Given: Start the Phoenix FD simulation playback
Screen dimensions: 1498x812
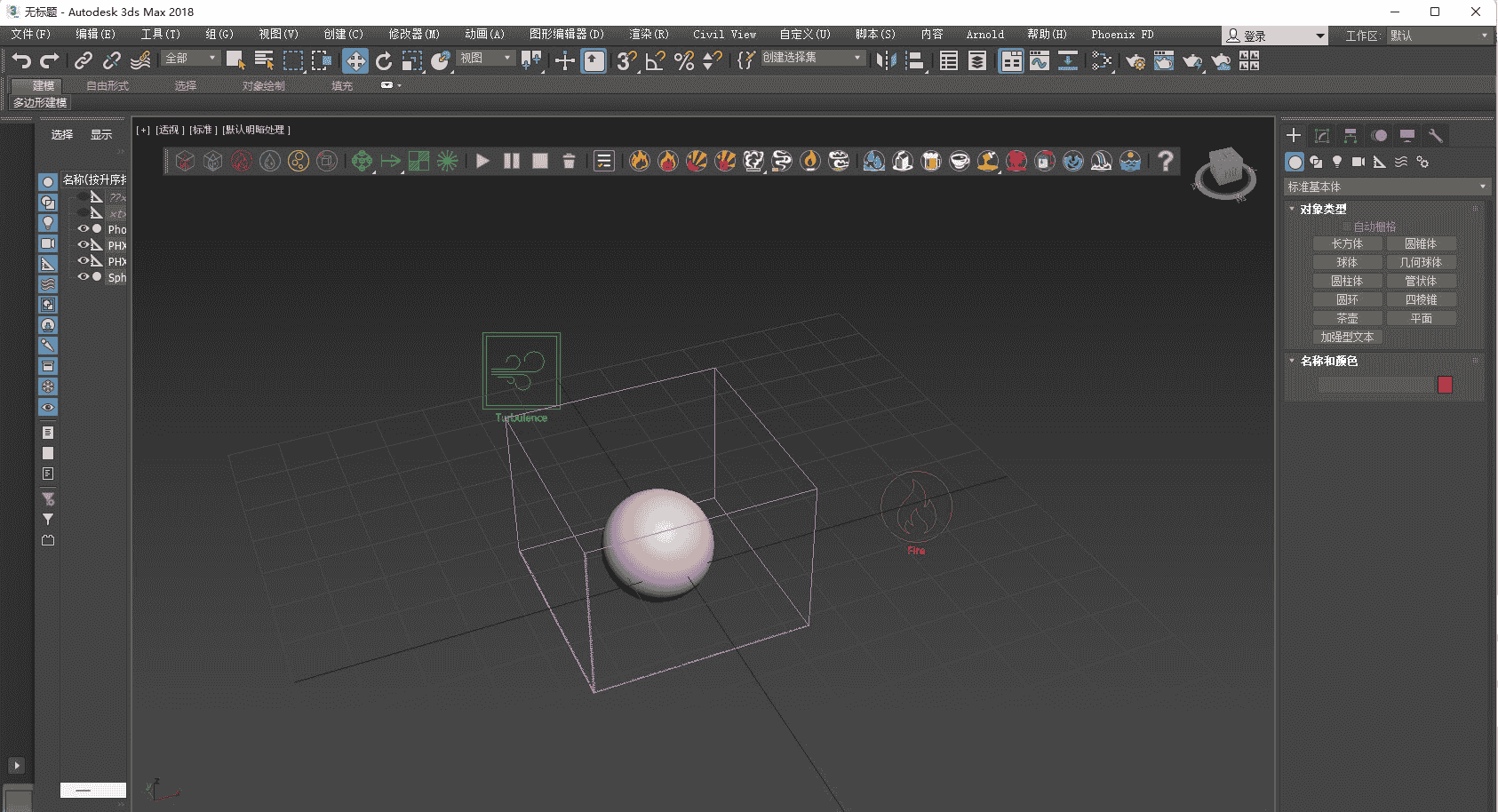Looking at the screenshot, I should pyautogui.click(x=482, y=161).
